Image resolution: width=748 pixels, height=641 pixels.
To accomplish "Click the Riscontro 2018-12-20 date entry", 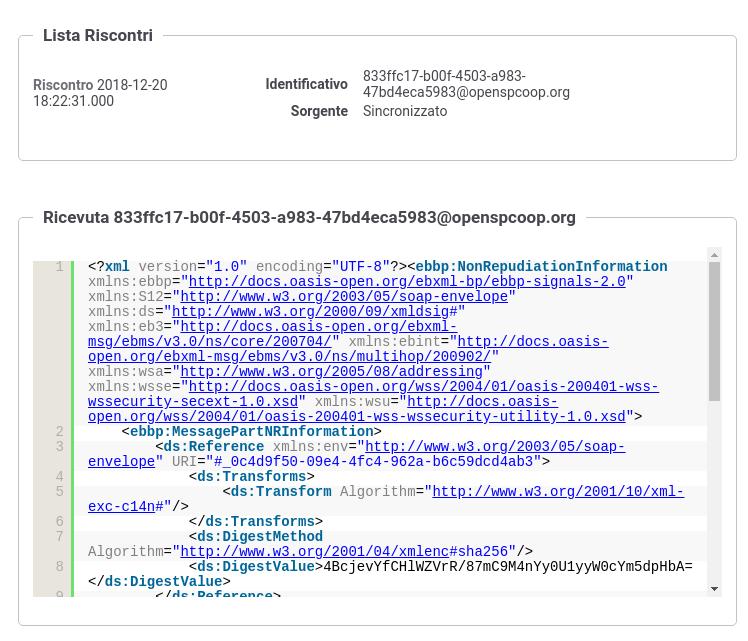I will (x=100, y=93).
